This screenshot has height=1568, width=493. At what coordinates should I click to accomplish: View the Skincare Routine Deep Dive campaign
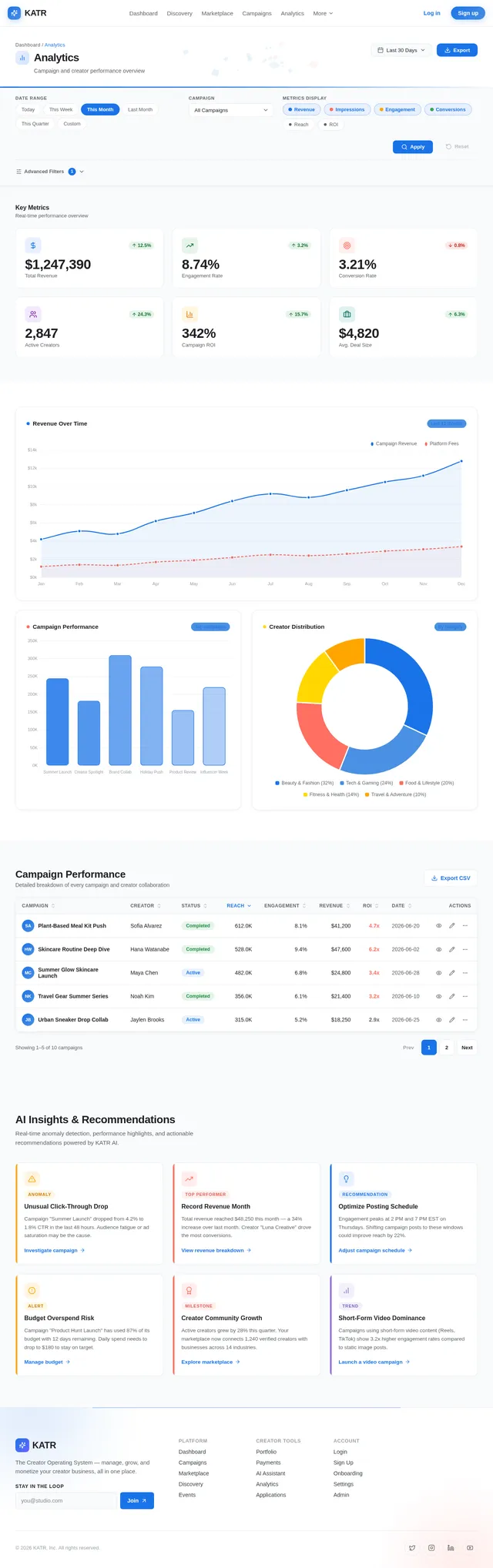439,949
